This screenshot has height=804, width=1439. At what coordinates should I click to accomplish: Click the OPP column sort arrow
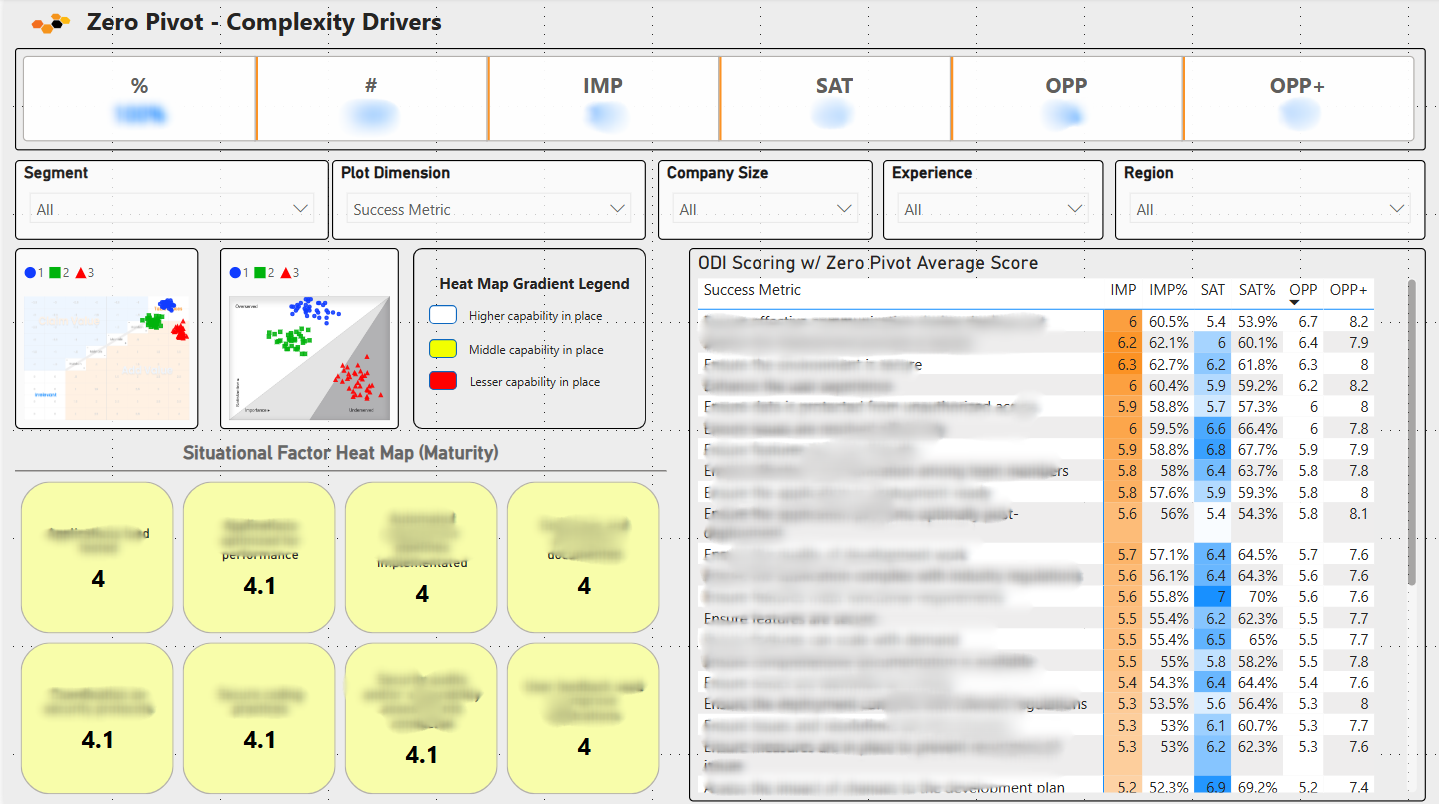coord(1294,303)
